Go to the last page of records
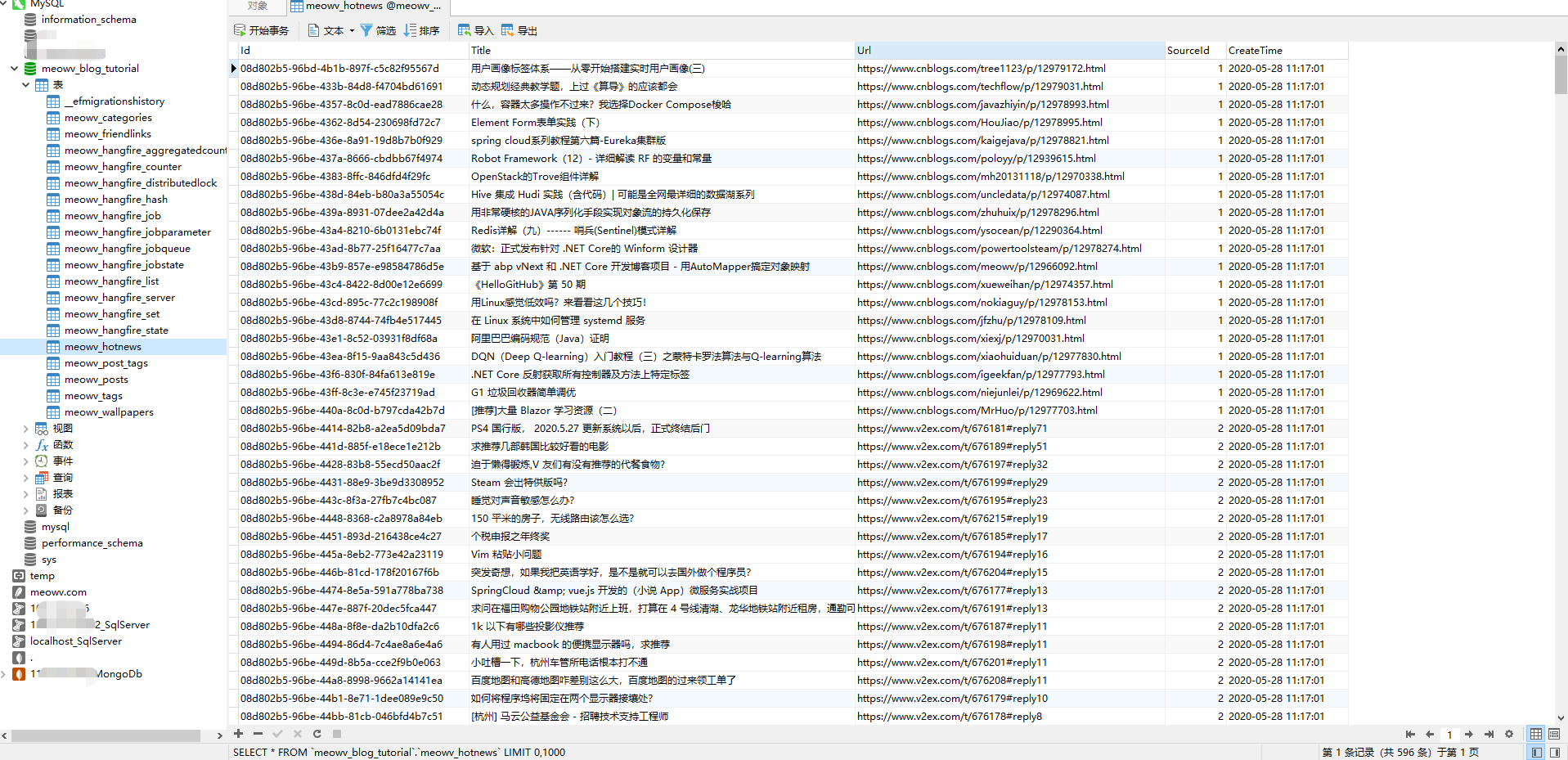The image size is (1568, 760). tap(1489, 734)
